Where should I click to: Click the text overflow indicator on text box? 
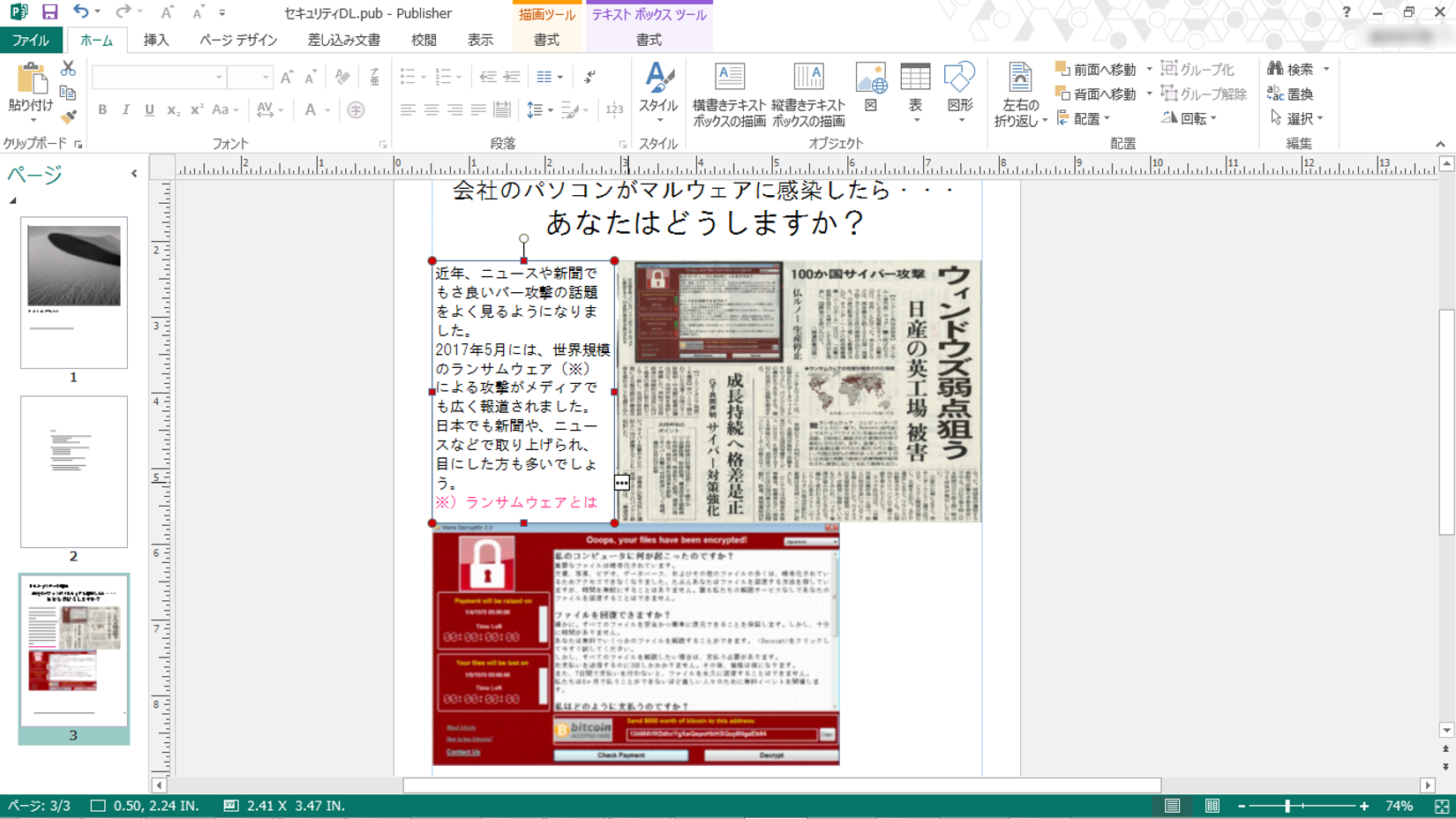(x=622, y=483)
